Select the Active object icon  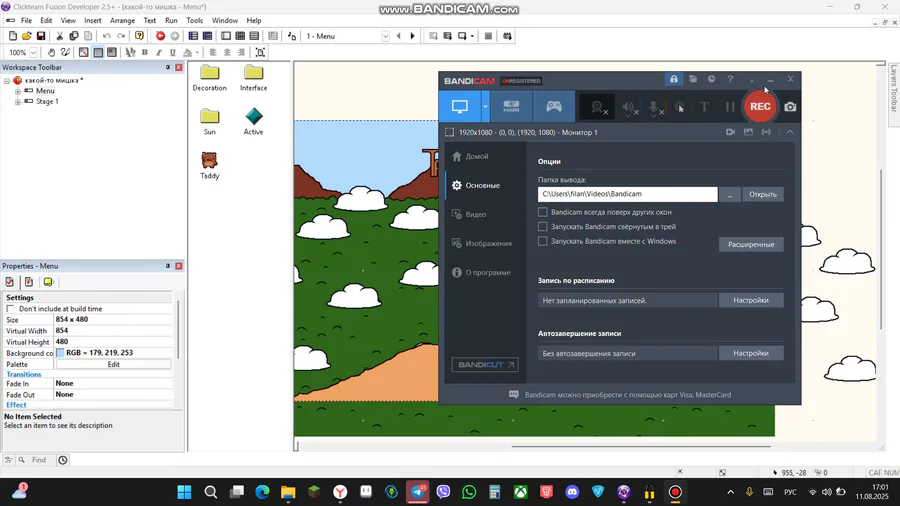[253, 121]
